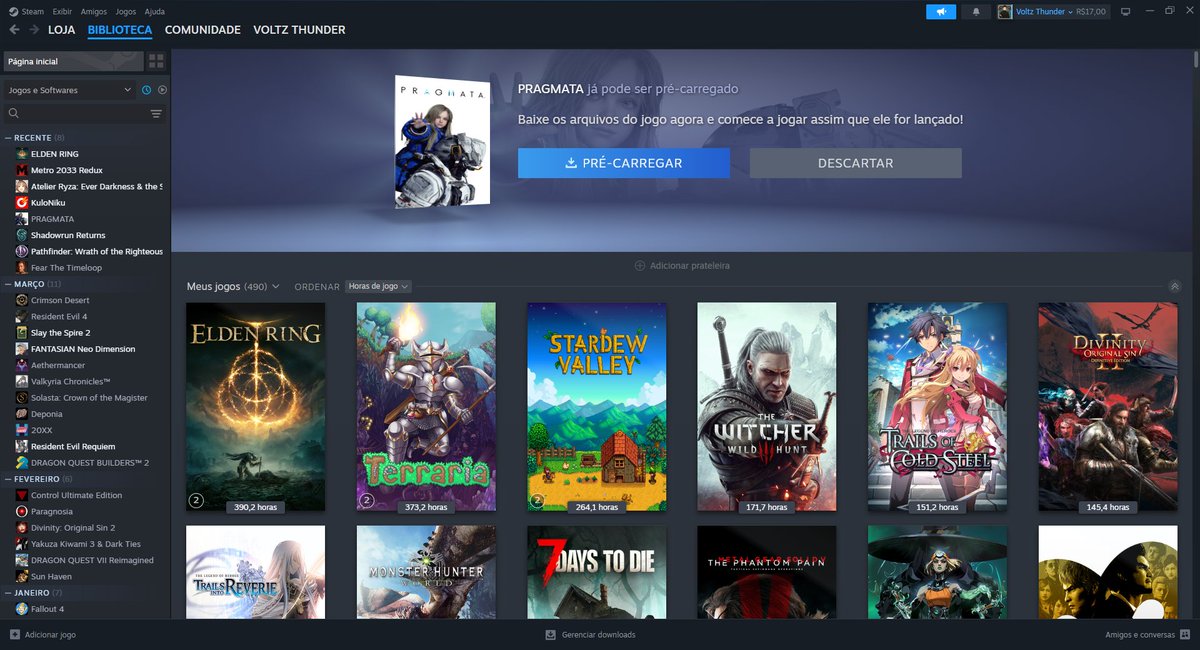1200x650 pixels.
Task: Click the 20XX sidebar icon
Action: [22, 430]
